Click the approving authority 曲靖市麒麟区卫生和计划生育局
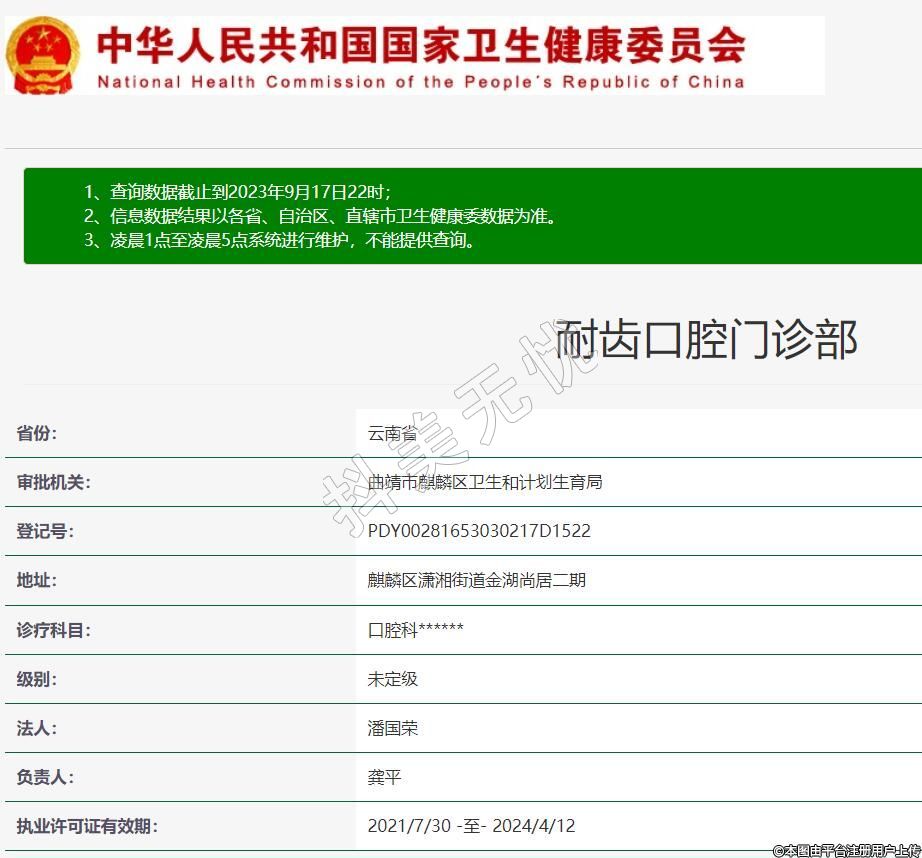Screen dimensions: 922x858 pos(485,482)
